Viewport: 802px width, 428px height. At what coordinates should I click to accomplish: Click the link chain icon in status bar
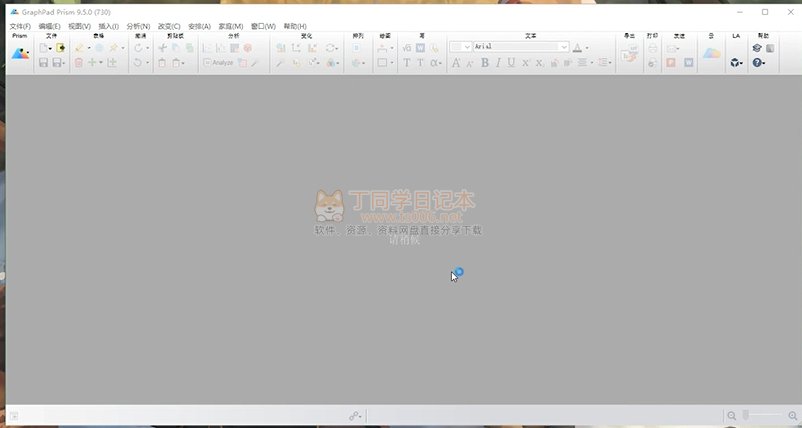355,416
